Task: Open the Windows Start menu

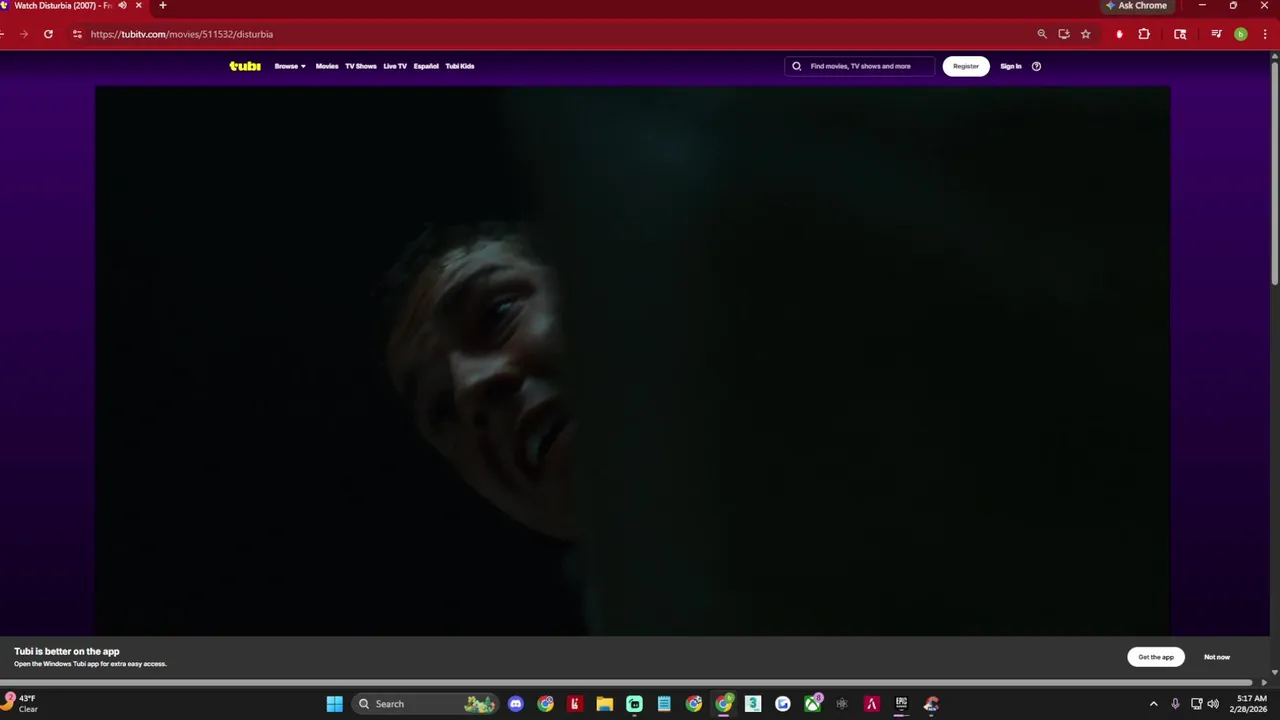Action: [x=335, y=704]
